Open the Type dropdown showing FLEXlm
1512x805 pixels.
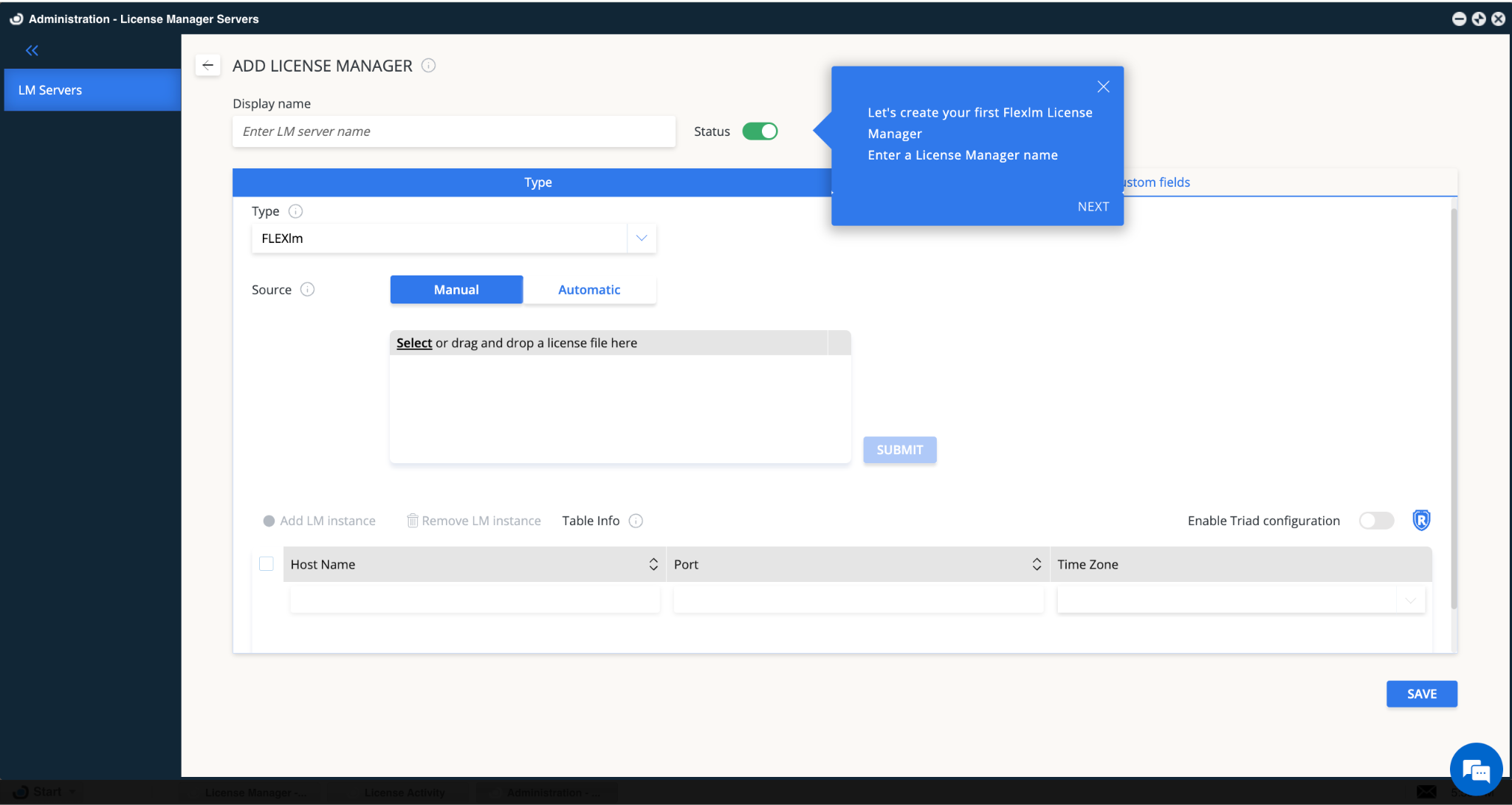640,238
